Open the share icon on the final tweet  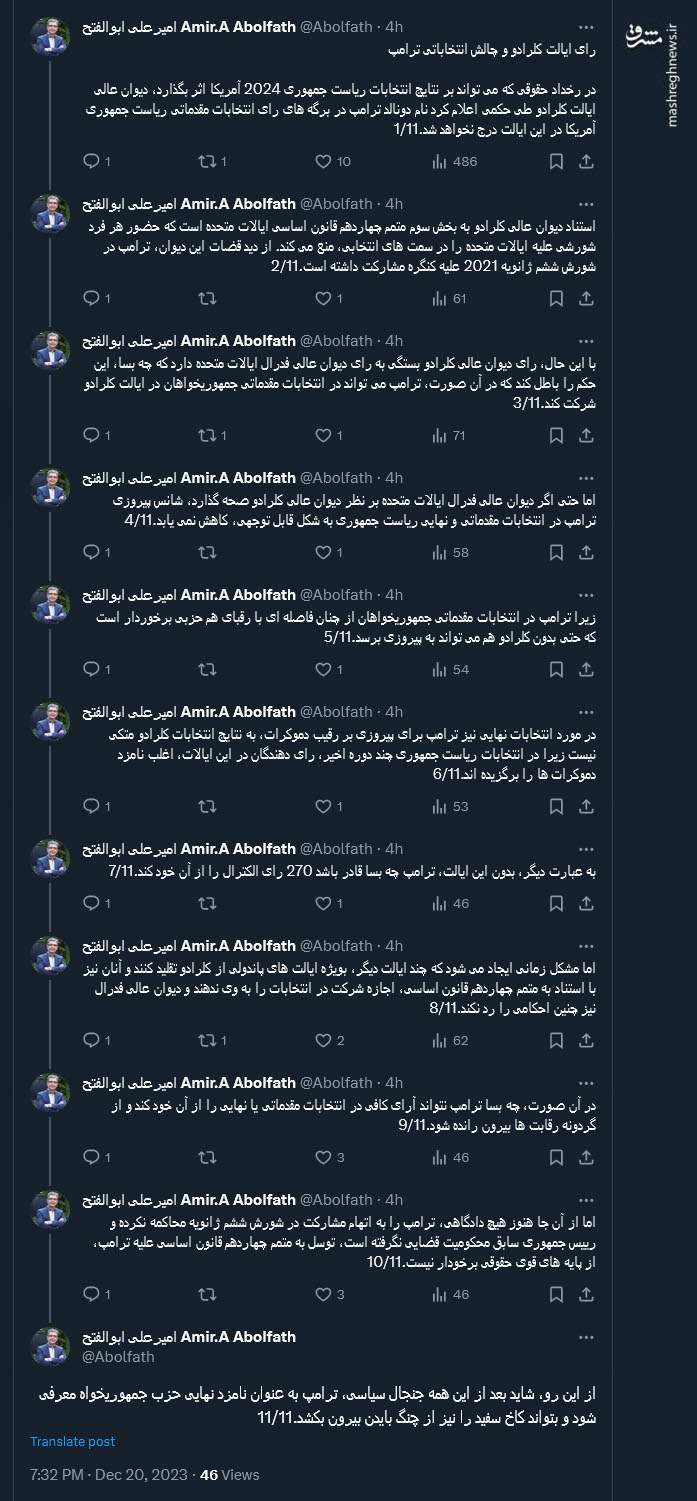[588, 1294]
